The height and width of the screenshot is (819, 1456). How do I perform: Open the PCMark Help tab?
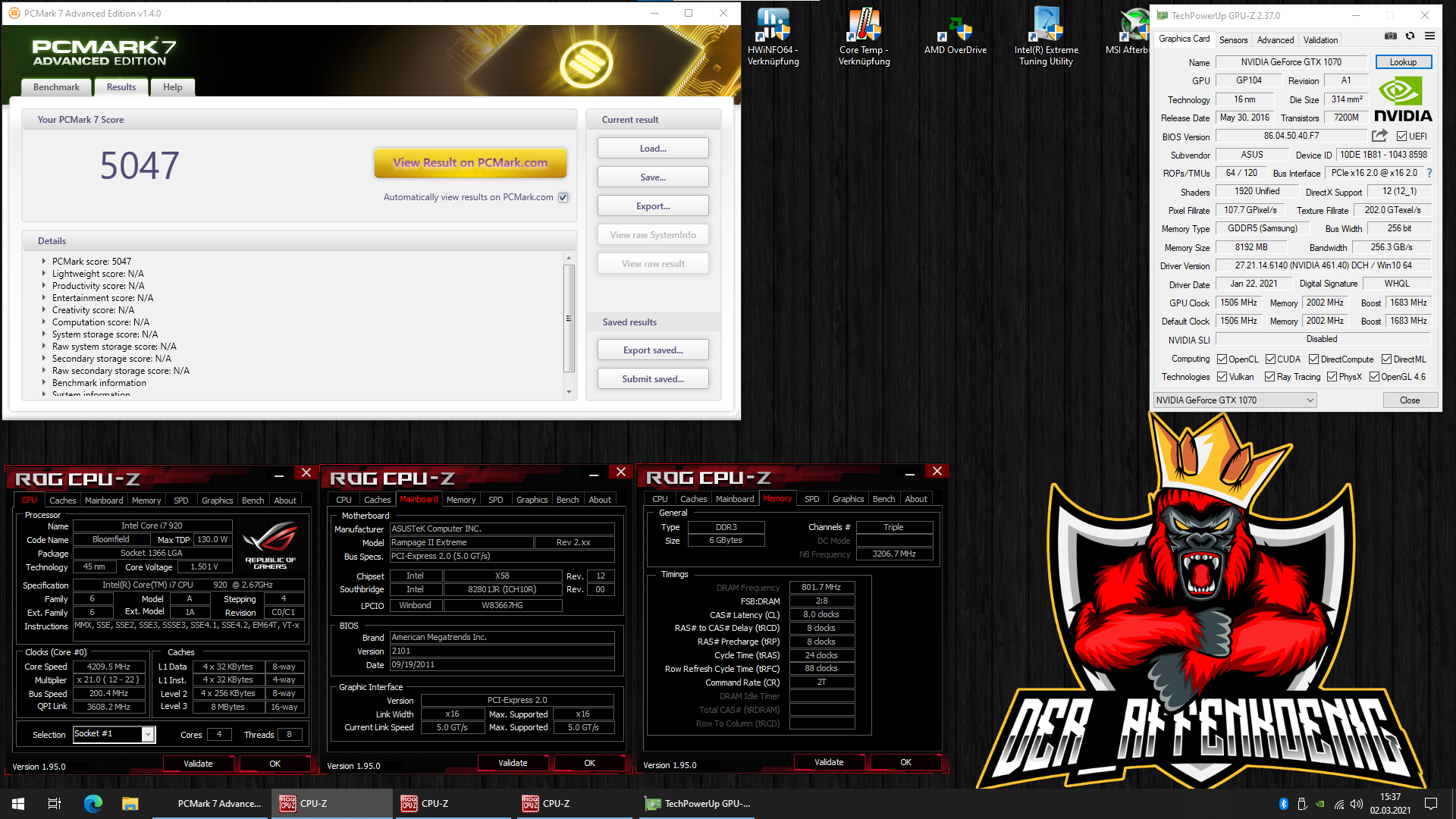click(x=172, y=87)
